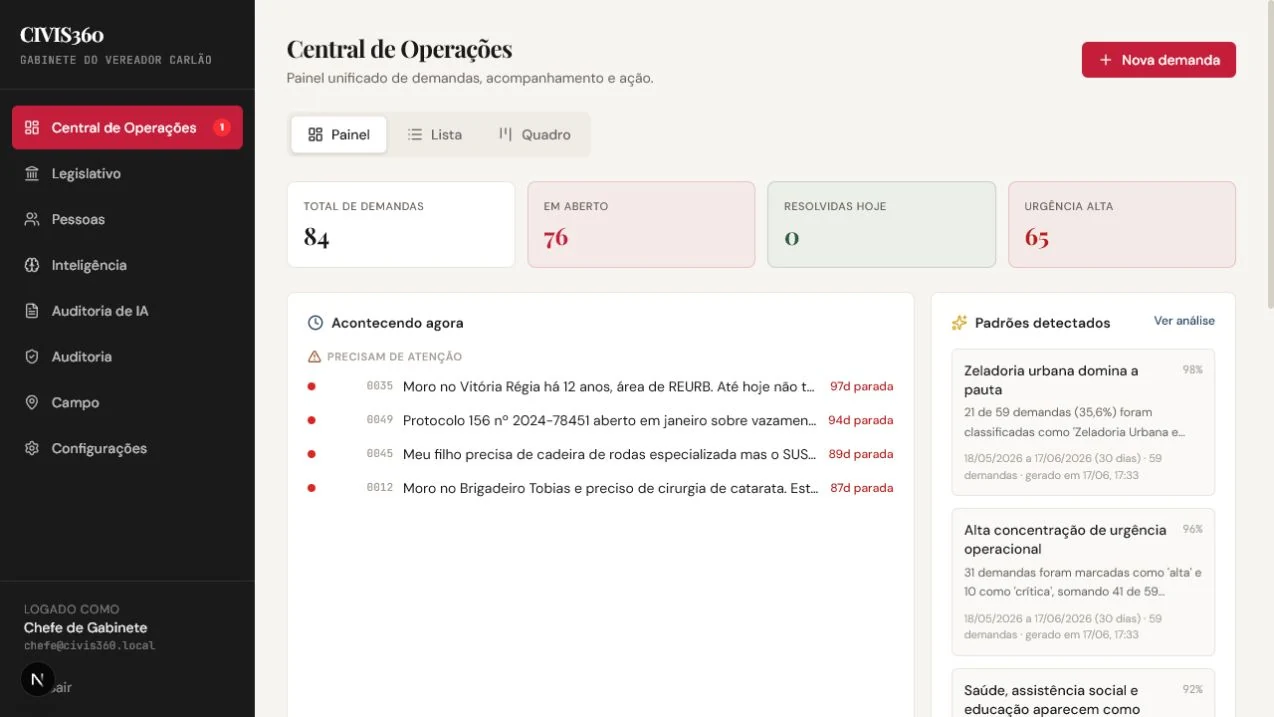Image resolution: width=1274 pixels, height=717 pixels.
Task: Select the Campo sidebar item
Action: point(127,403)
